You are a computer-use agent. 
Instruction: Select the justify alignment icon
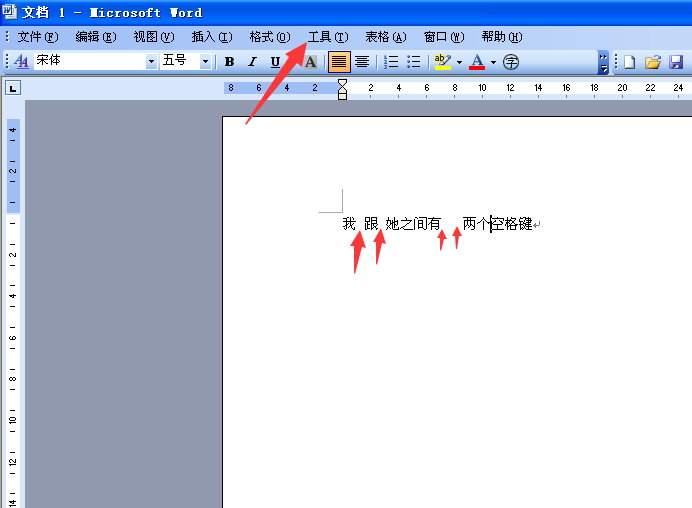339,62
